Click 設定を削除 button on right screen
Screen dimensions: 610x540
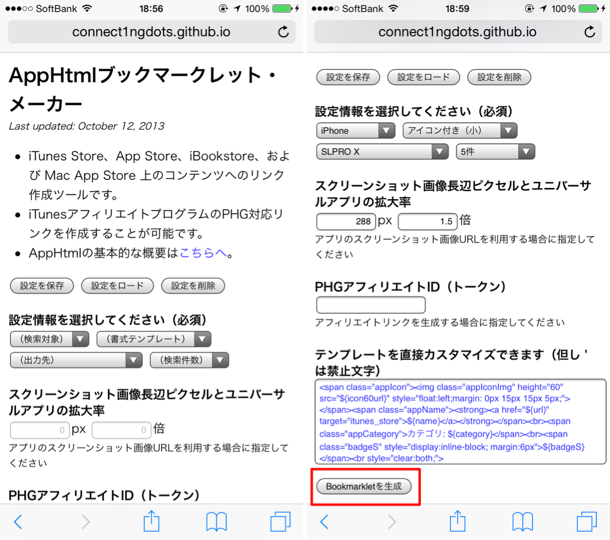(x=499, y=77)
